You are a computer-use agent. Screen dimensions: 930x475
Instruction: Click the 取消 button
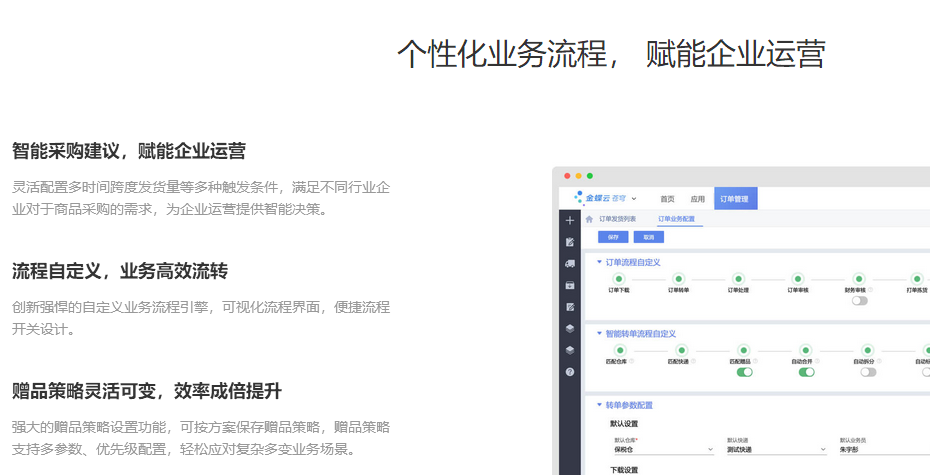click(x=648, y=238)
